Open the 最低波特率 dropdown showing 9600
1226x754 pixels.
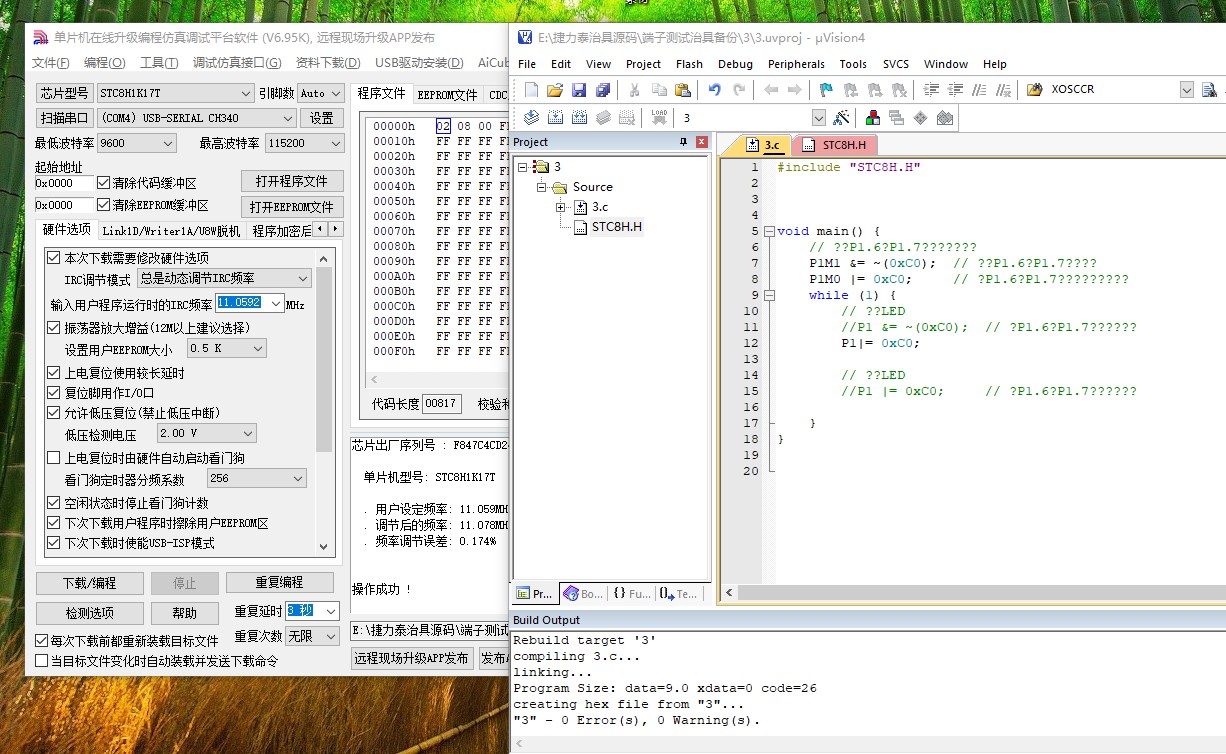click(137, 143)
